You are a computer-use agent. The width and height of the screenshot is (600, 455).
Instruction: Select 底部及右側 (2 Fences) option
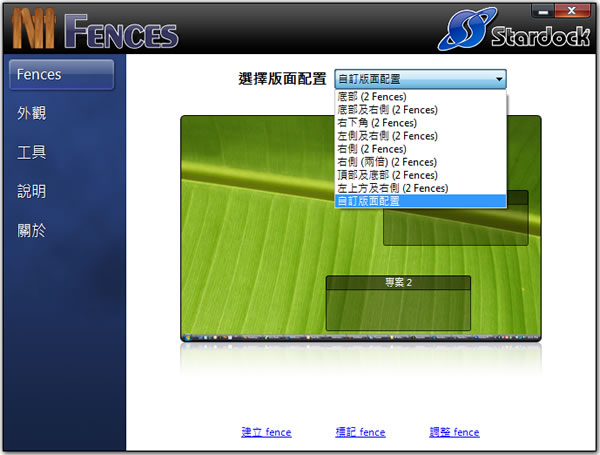pyautogui.click(x=420, y=110)
